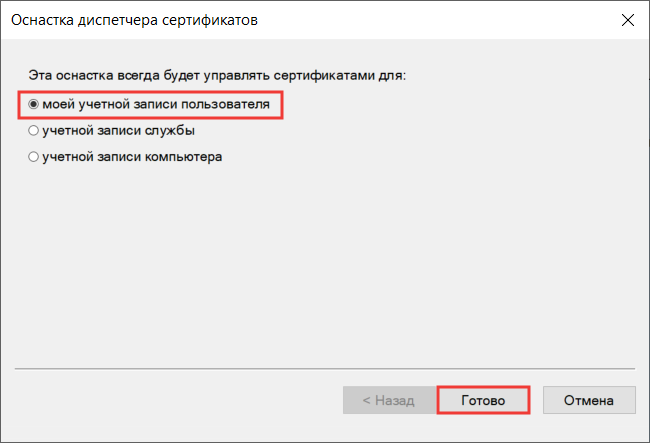Go back using the '< Назад' button
650x443 pixels.
[389, 400]
